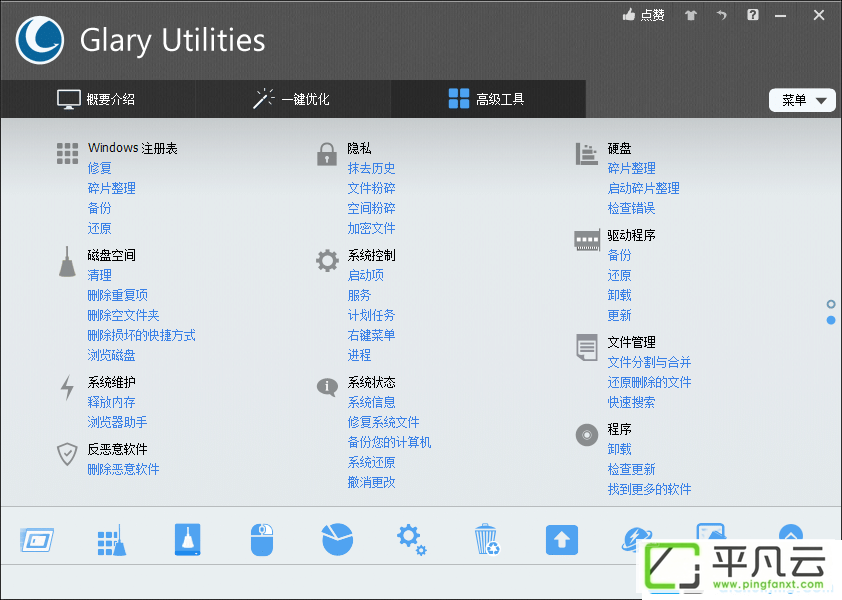Screen dimensions: 842x600
Task: Click the double gears icon in bottom bar
Action: 412,540
